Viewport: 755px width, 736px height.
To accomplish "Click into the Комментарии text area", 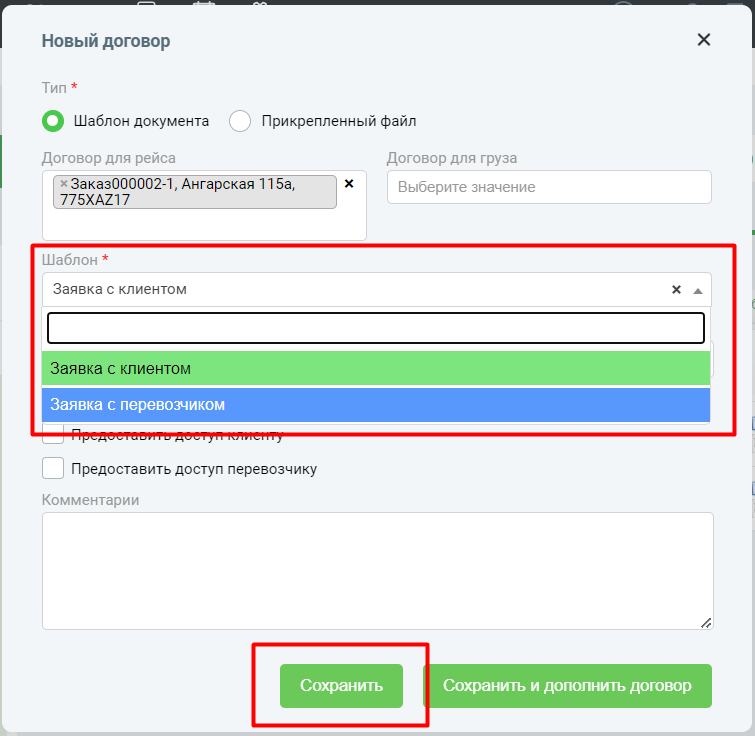I will (378, 571).
